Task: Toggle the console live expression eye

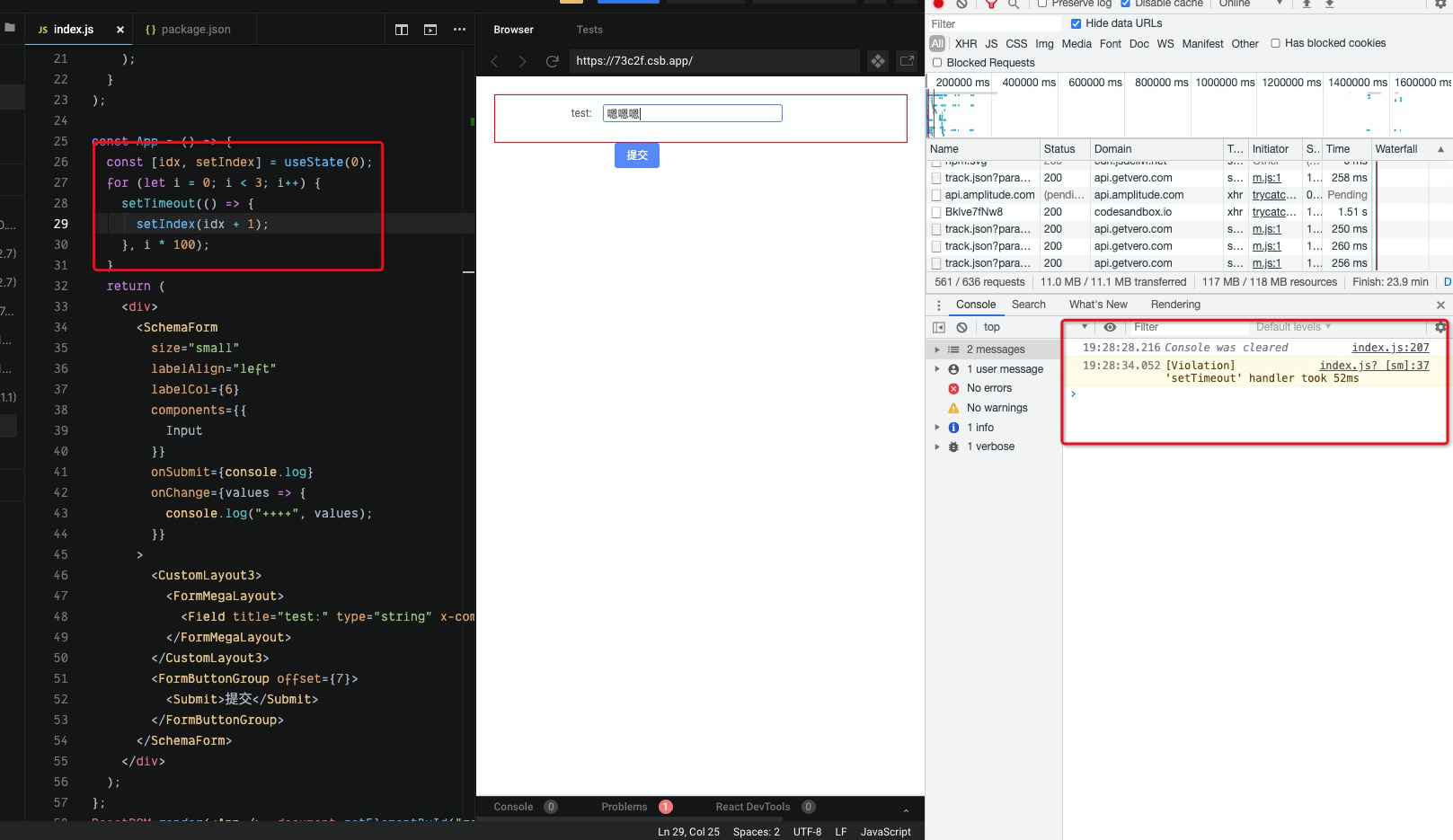Action: 1110,327
